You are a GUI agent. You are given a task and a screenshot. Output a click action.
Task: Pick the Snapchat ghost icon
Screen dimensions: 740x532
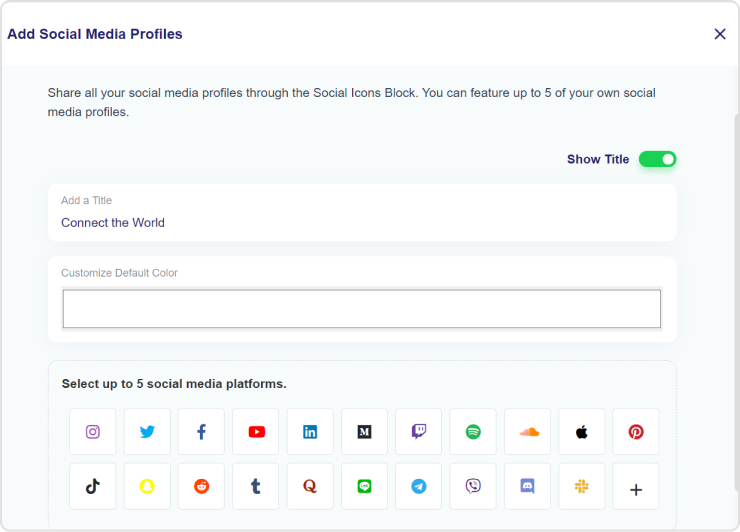(147, 486)
